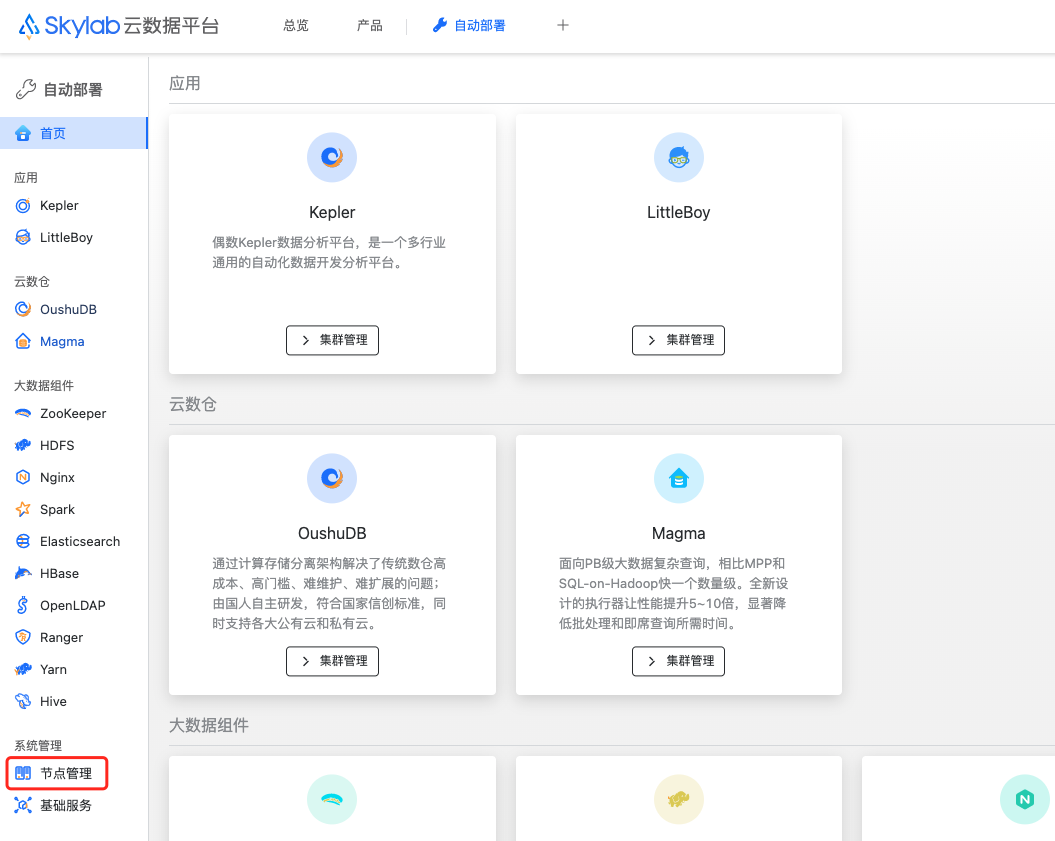Click the HBase dolphin icon in the sidebar
The image size is (1055, 841).
(x=23, y=573)
